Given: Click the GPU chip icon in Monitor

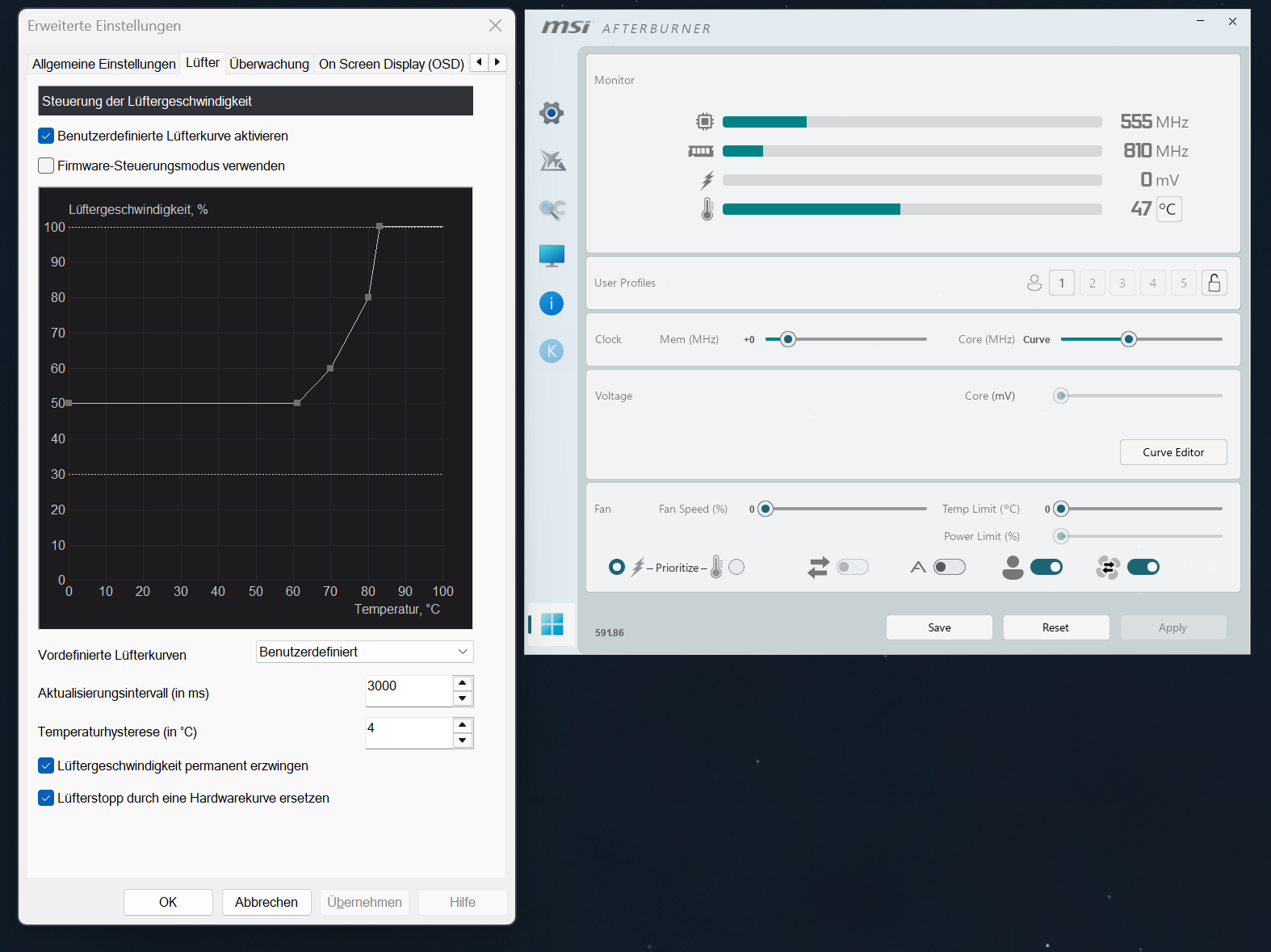Looking at the screenshot, I should [x=705, y=122].
